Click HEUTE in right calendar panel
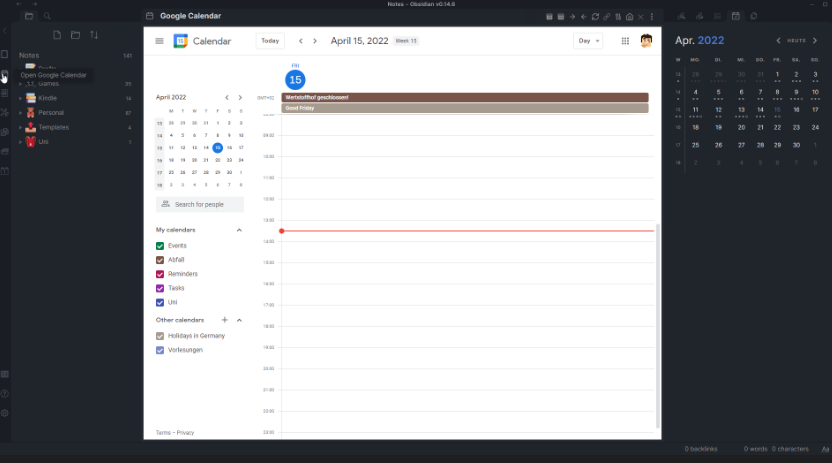The image size is (832, 463). 796,41
